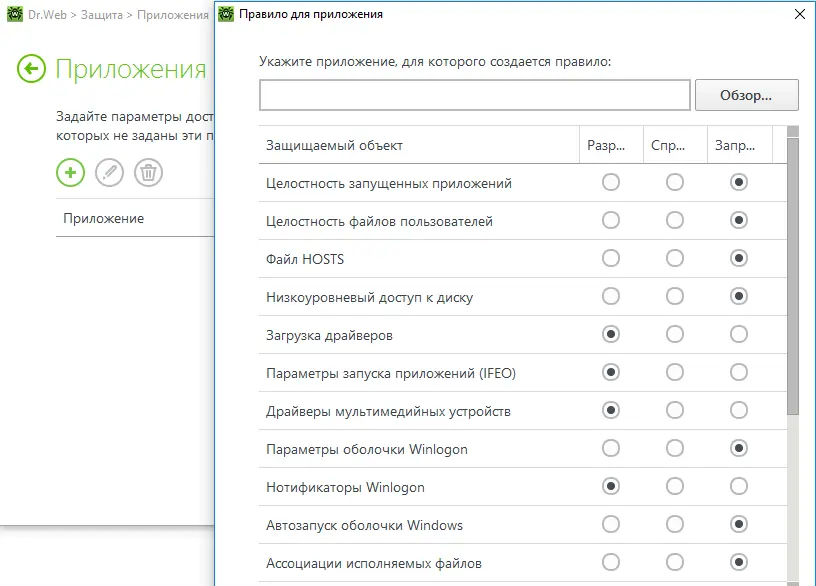The width and height of the screenshot is (816, 586).
Task: Set Ассоциации исполняемых файлов to ask
Action: 675,562
